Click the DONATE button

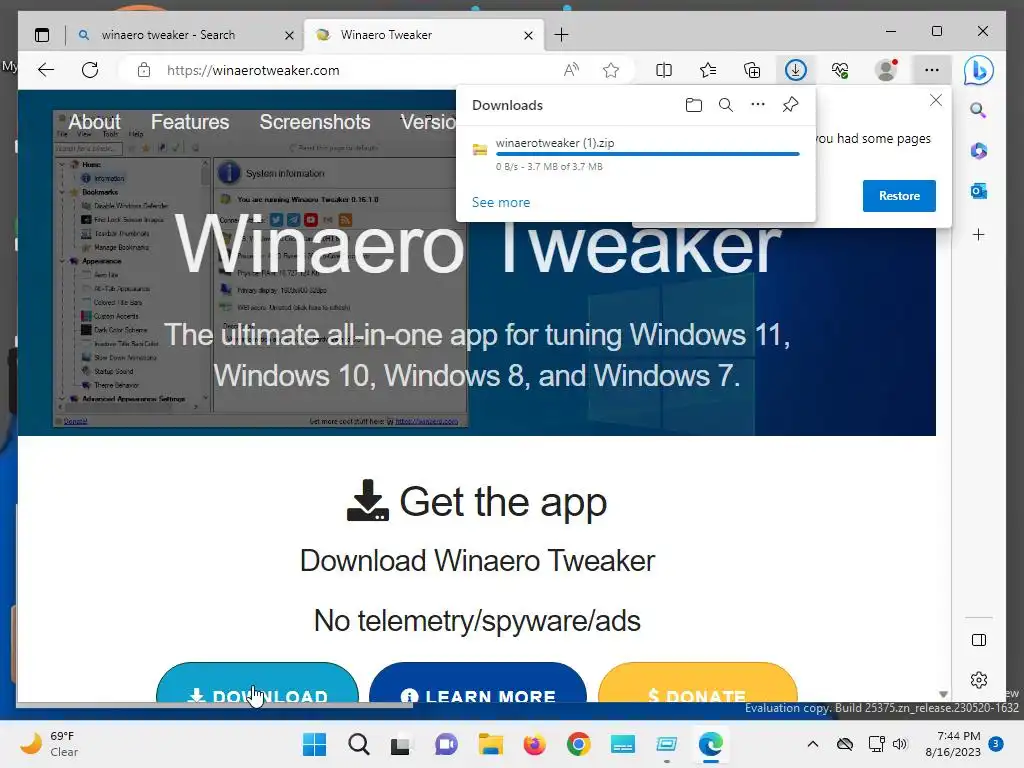tap(697, 684)
